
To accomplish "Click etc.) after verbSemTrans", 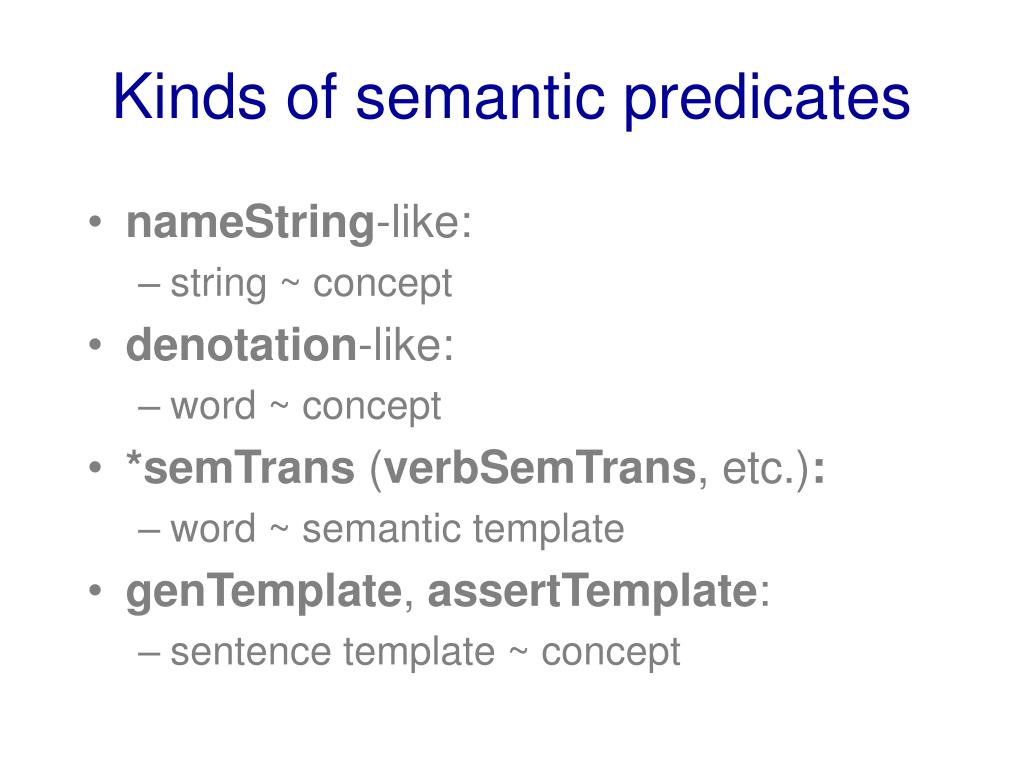I will tap(766, 469).
